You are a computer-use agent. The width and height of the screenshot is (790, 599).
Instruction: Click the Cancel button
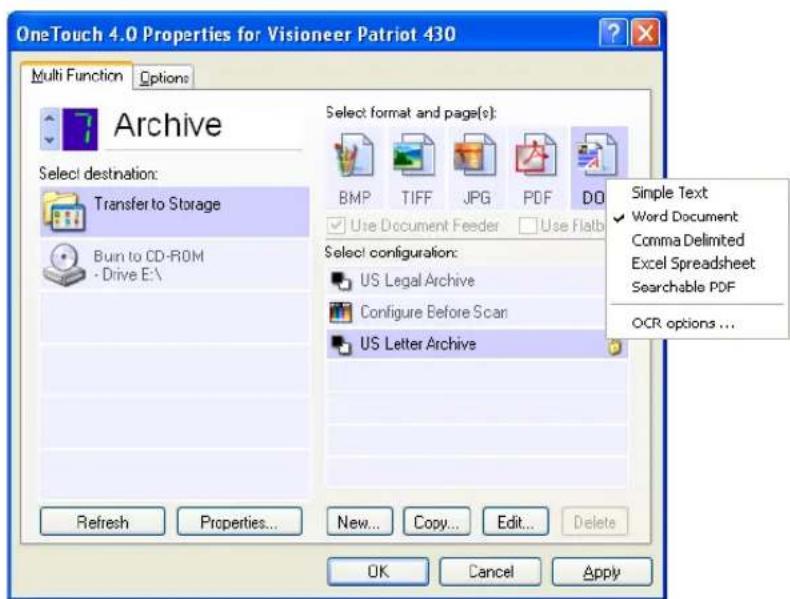pyautogui.click(x=491, y=571)
